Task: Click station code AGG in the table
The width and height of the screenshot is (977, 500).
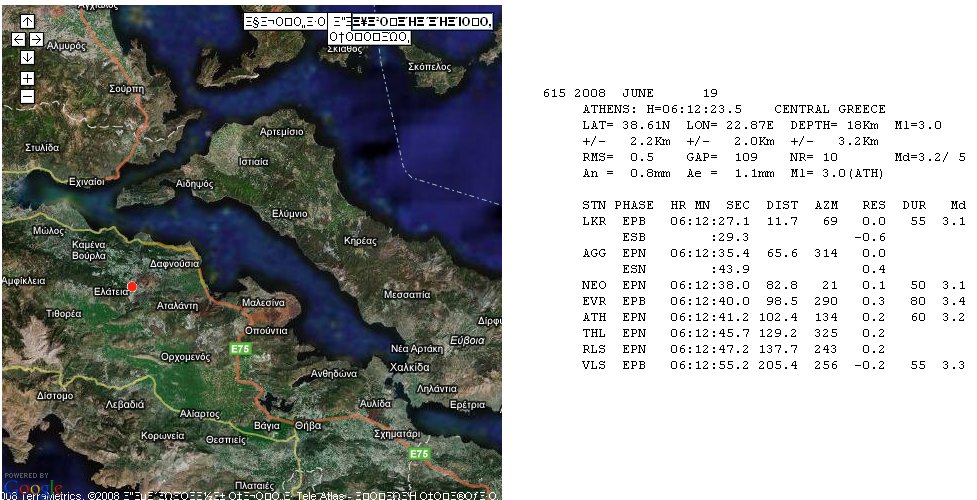Action: tap(594, 253)
